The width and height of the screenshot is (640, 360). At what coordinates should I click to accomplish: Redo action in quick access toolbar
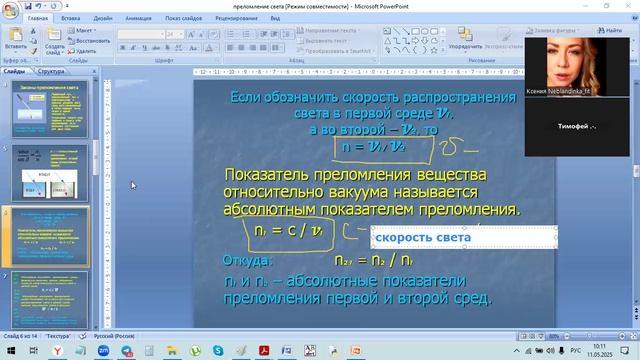point(53,6)
